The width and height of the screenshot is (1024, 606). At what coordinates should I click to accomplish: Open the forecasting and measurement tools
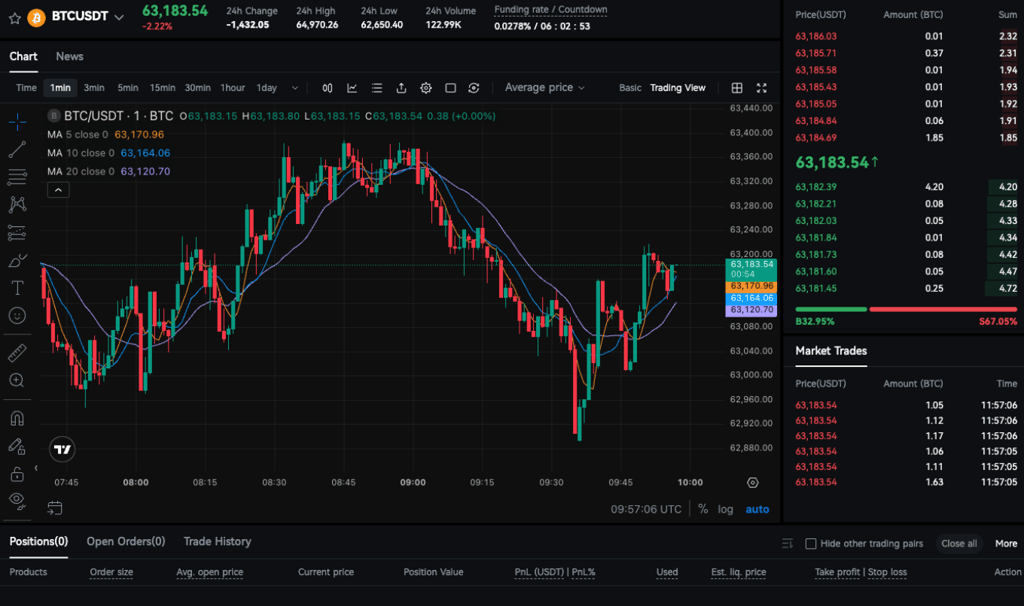coord(18,232)
